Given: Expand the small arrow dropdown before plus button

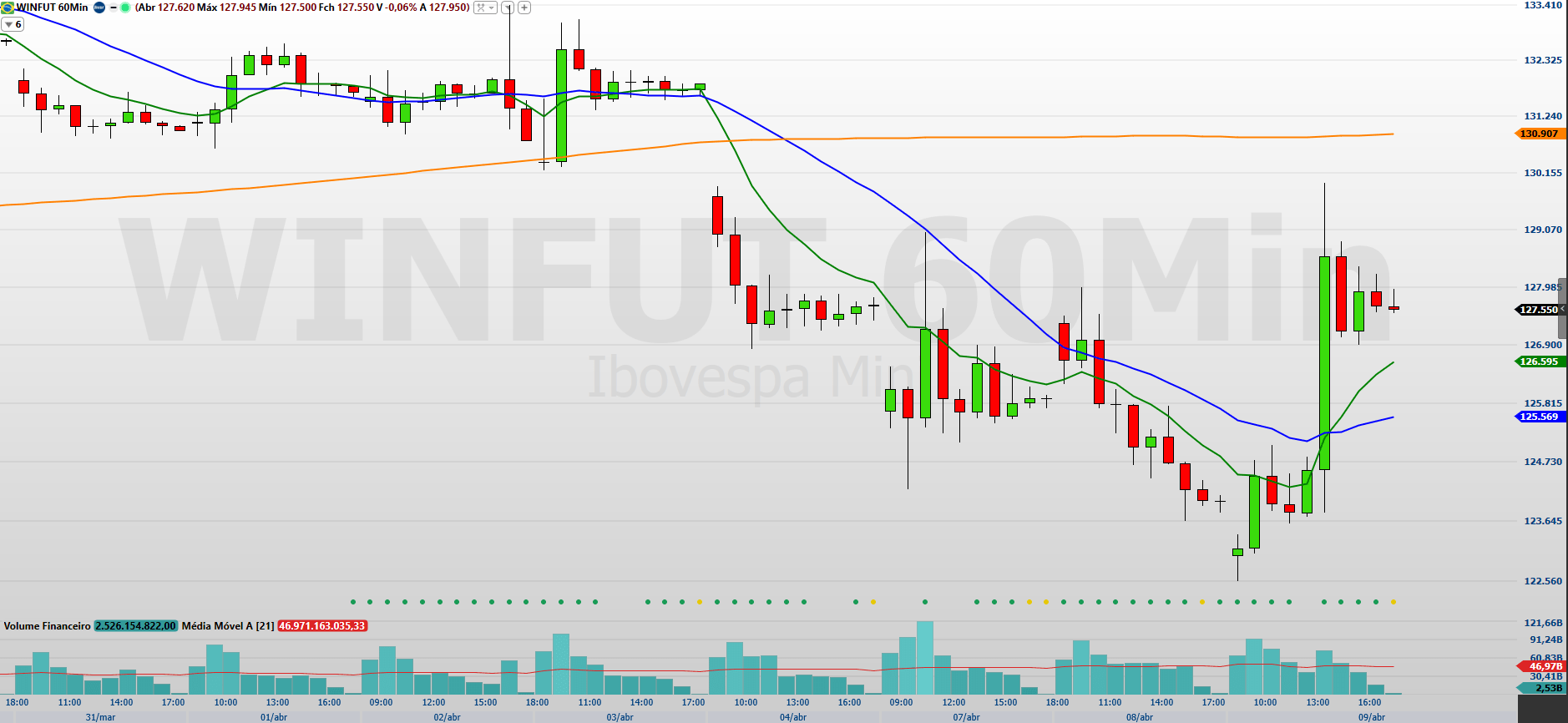Looking at the screenshot, I should tap(507, 8).
